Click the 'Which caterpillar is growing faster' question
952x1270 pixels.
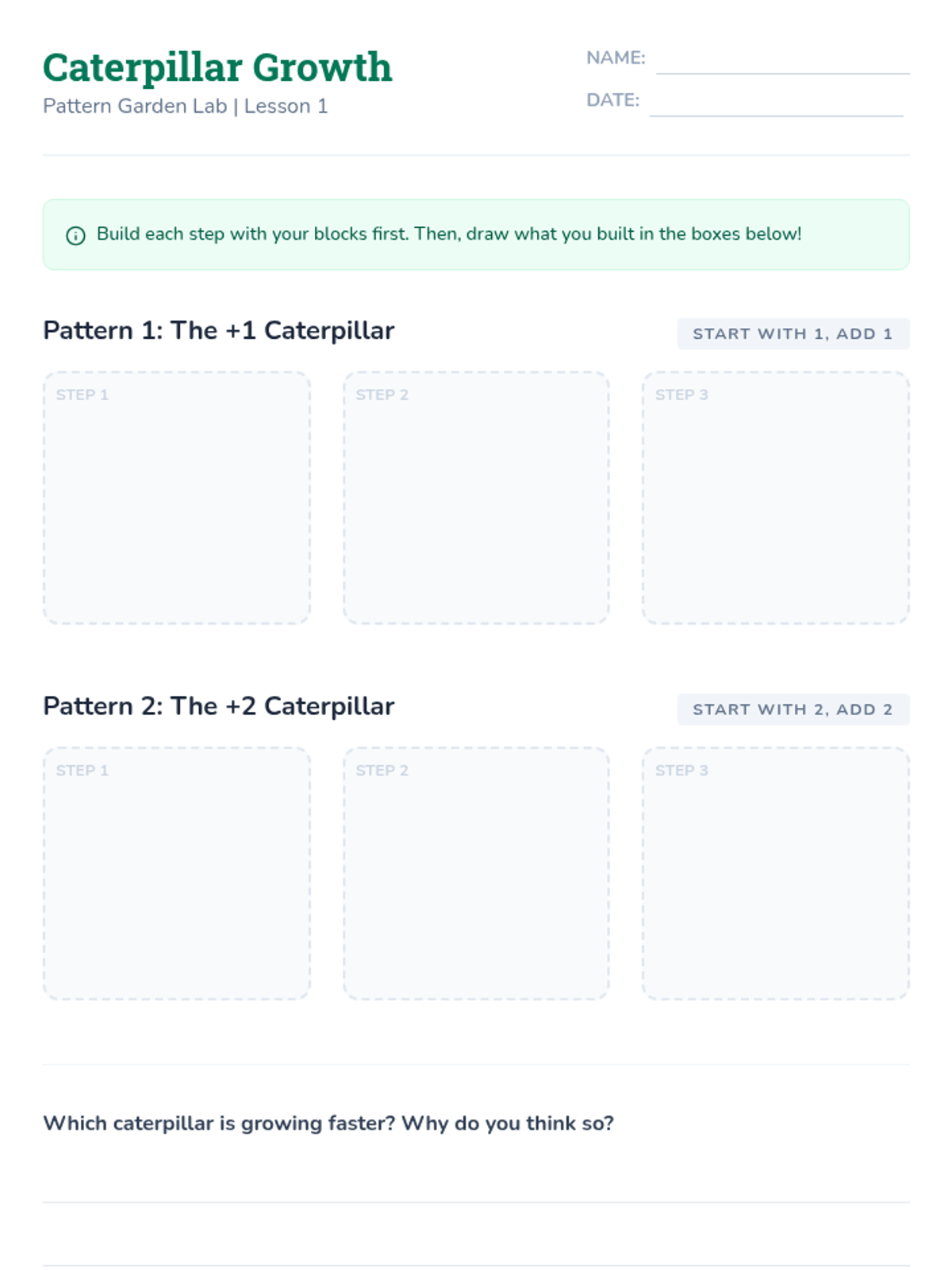pyautogui.click(x=328, y=1123)
